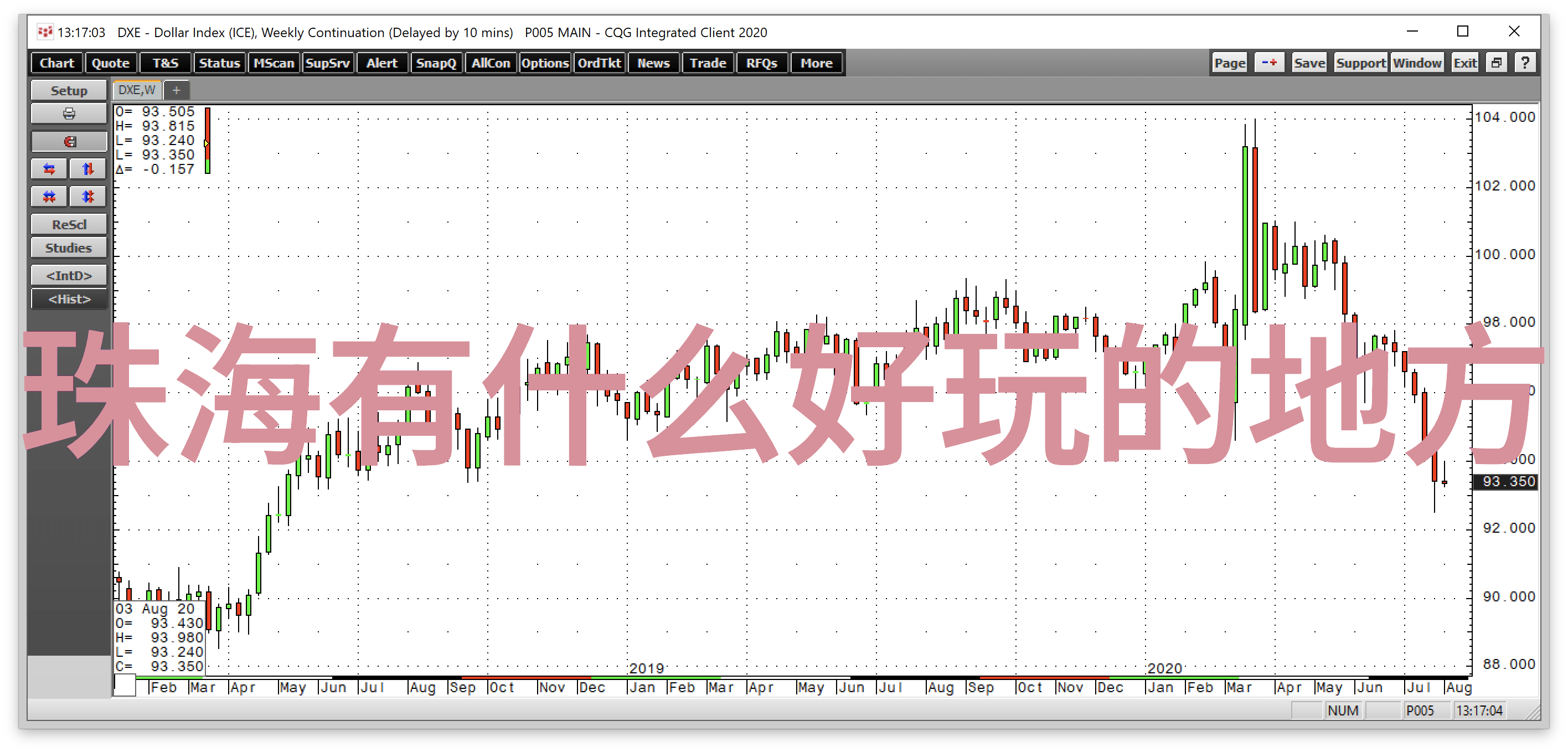This screenshot has width=1568, height=752.
Task: Click the zoom/scale icon in sidebar
Action: tap(67, 223)
